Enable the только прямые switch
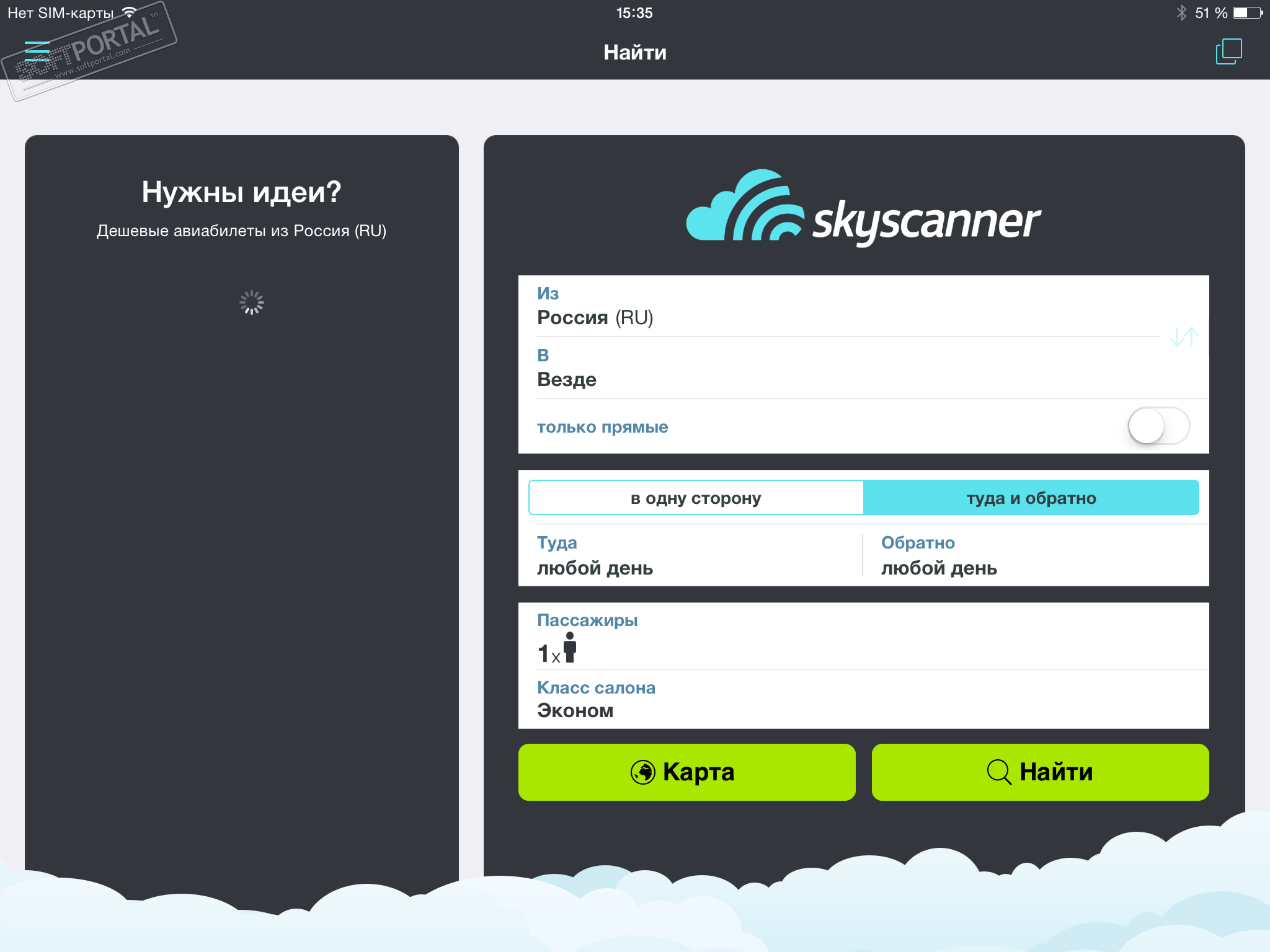The image size is (1270, 952). point(1158,426)
